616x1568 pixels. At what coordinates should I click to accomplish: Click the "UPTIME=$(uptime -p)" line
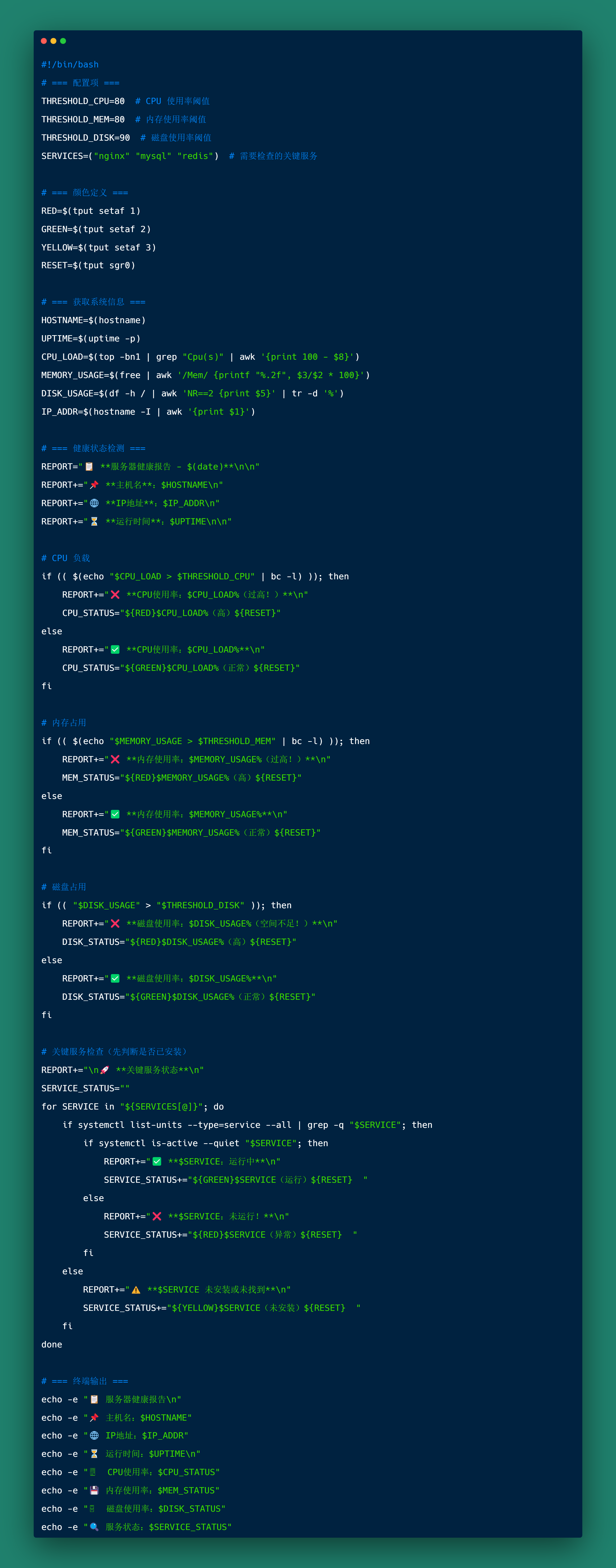[x=91, y=339]
